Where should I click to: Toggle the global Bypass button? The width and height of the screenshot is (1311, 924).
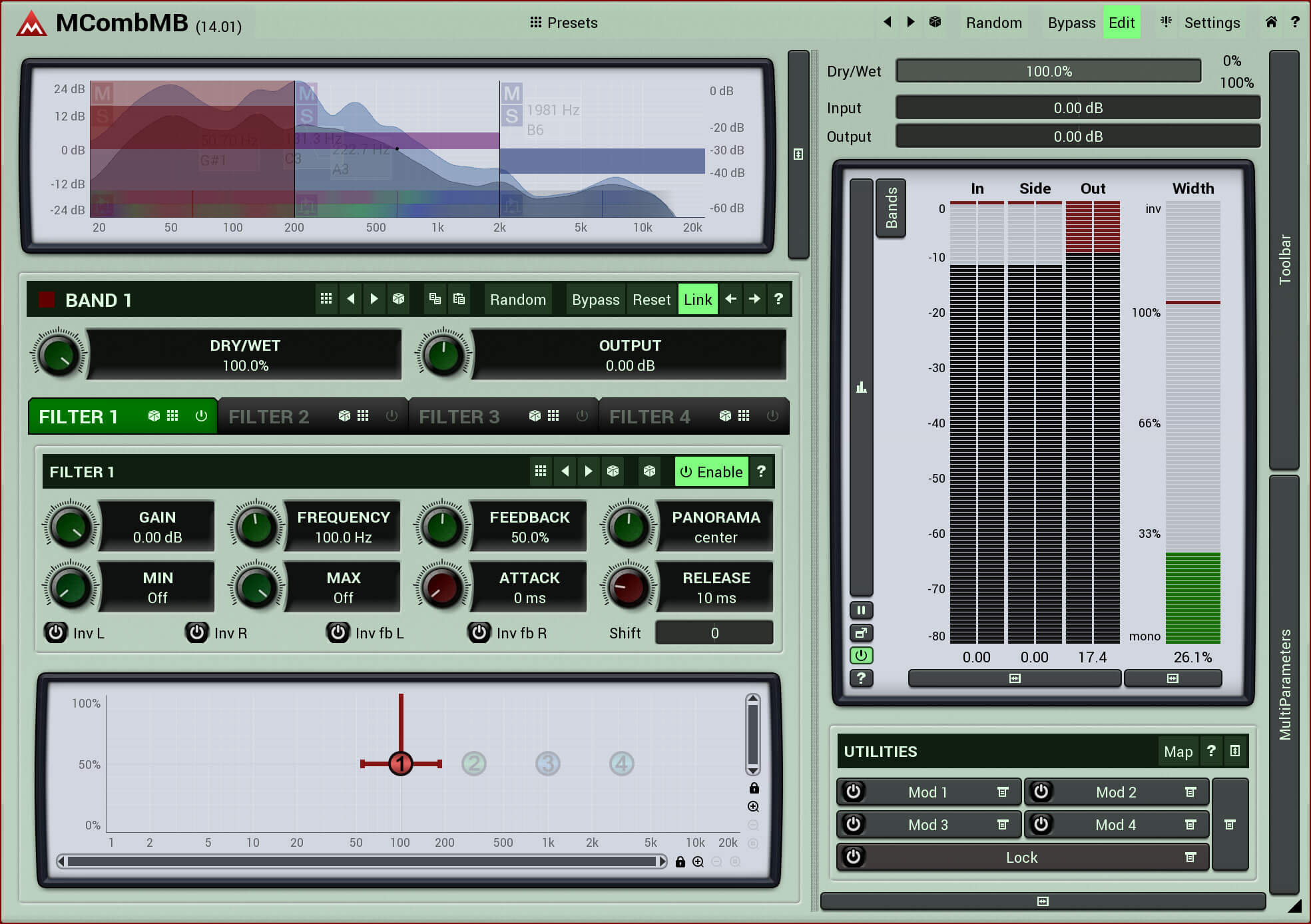(1071, 23)
